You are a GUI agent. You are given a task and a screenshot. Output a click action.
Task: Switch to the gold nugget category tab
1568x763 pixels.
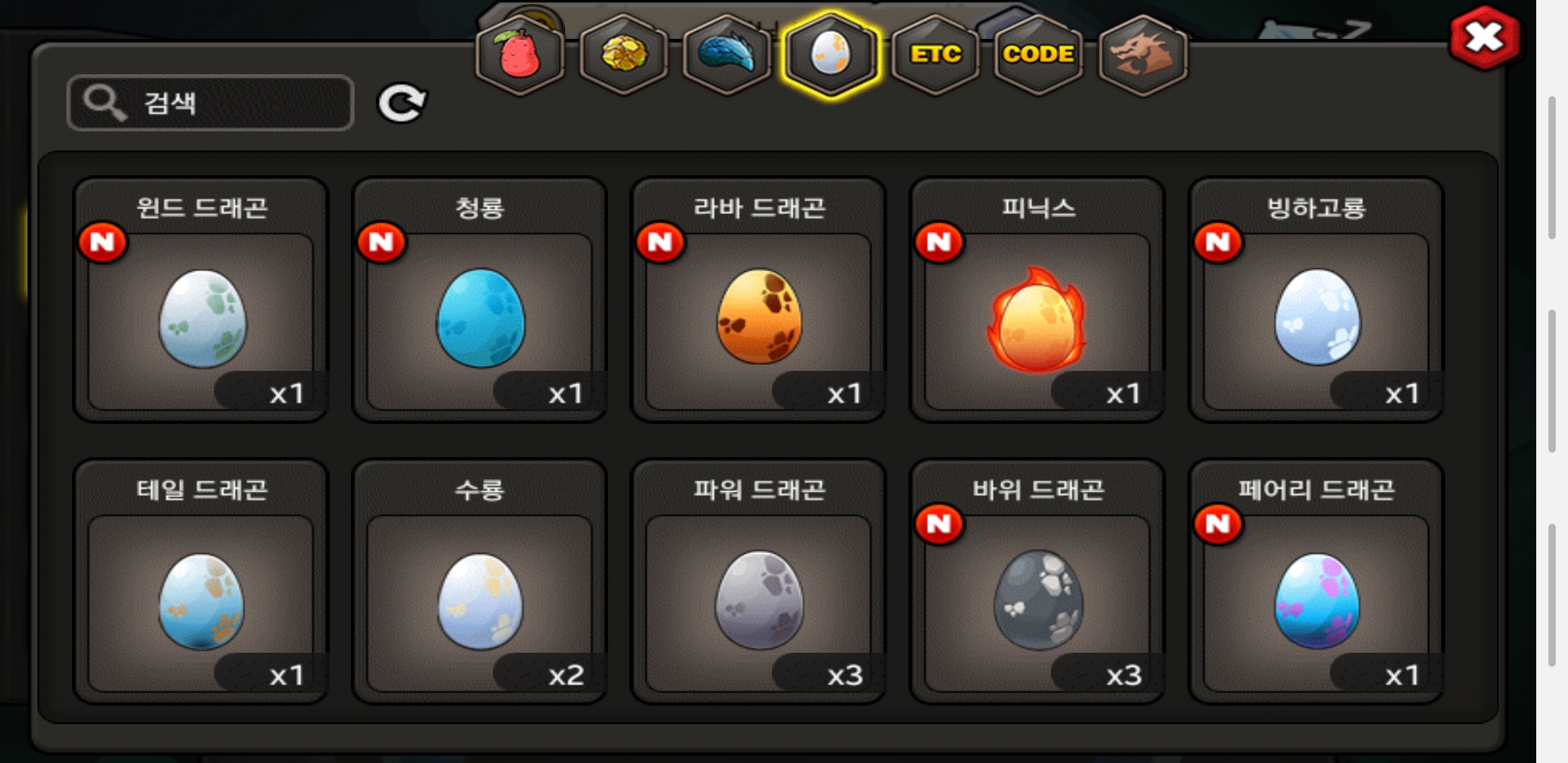tap(624, 55)
